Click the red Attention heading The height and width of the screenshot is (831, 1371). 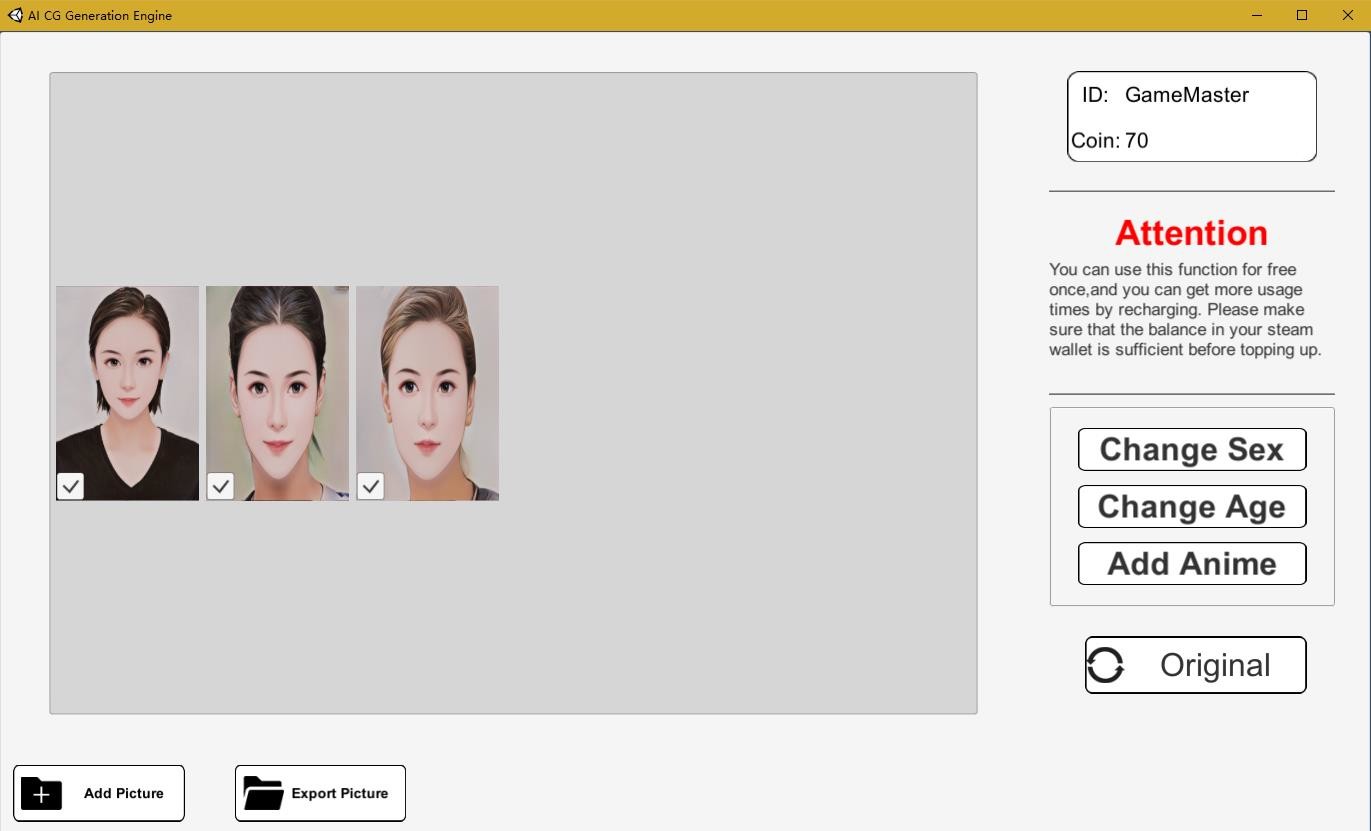tap(1191, 232)
